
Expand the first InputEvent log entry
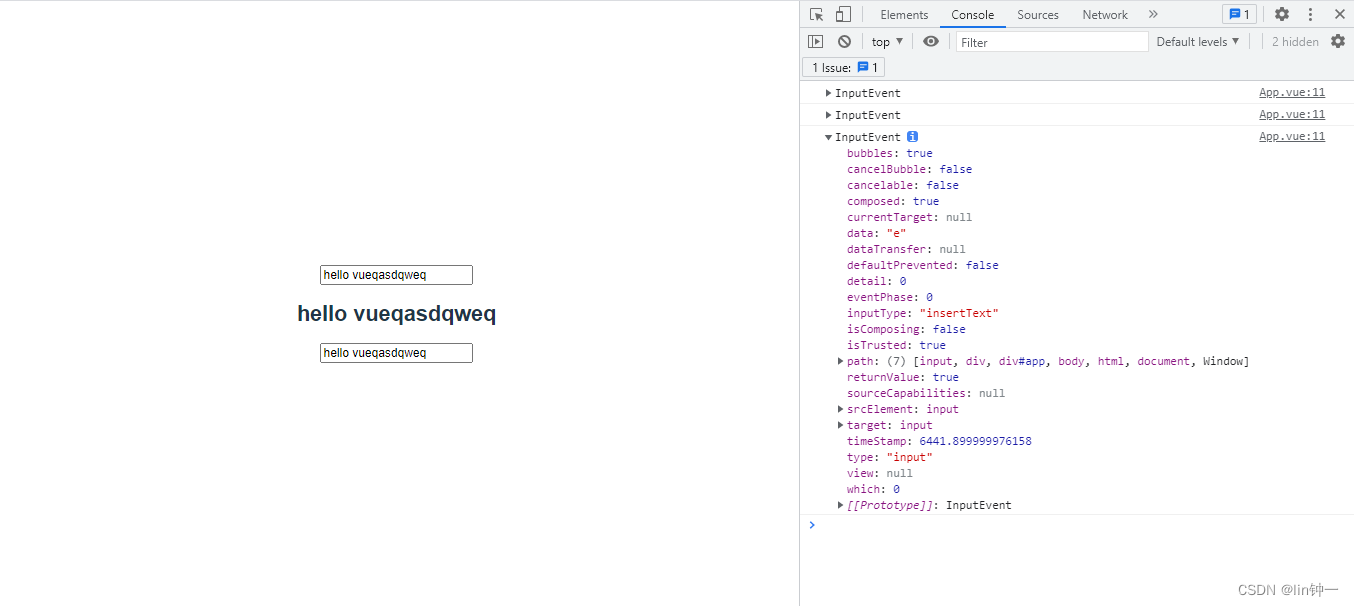coord(829,93)
